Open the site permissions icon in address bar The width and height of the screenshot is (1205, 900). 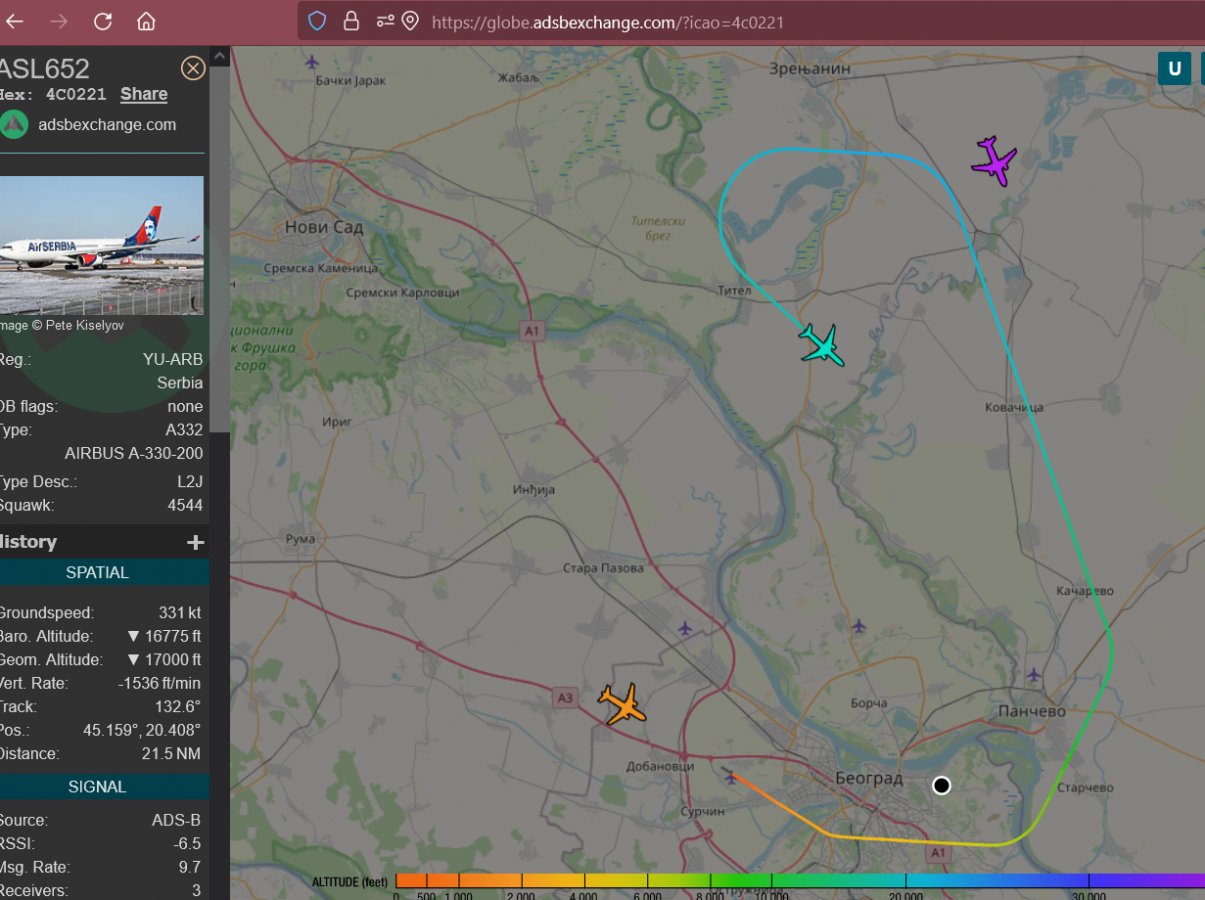click(385, 21)
